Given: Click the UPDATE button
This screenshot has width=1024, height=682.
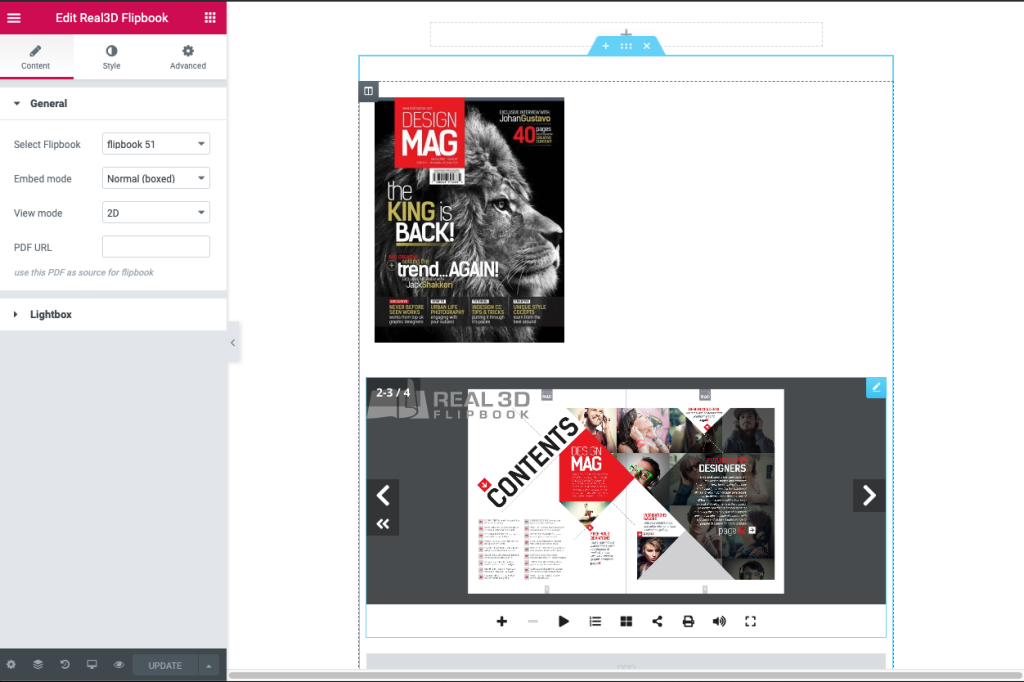Looking at the screenshot, I should coord(164,663).
